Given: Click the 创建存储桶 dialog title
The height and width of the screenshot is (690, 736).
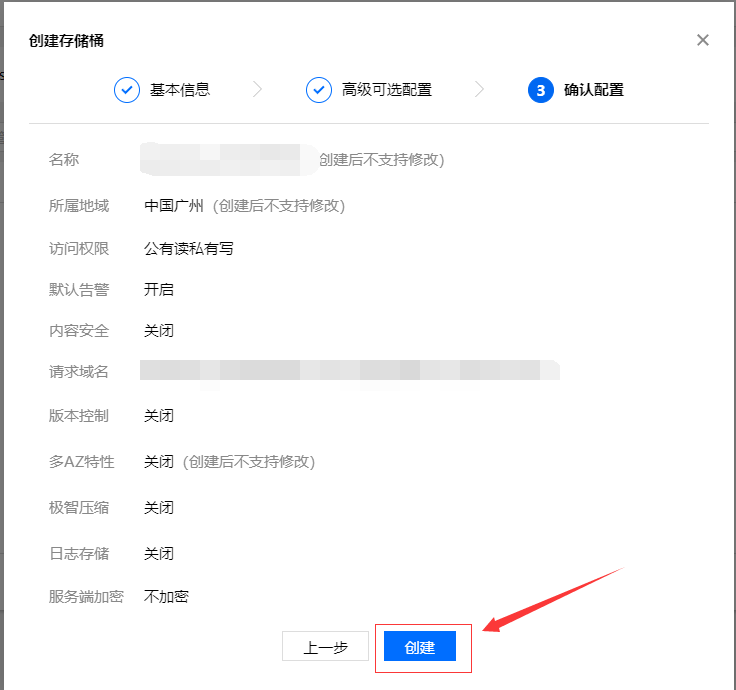Looking at the screenshot, I should click(x=67, y=41).
